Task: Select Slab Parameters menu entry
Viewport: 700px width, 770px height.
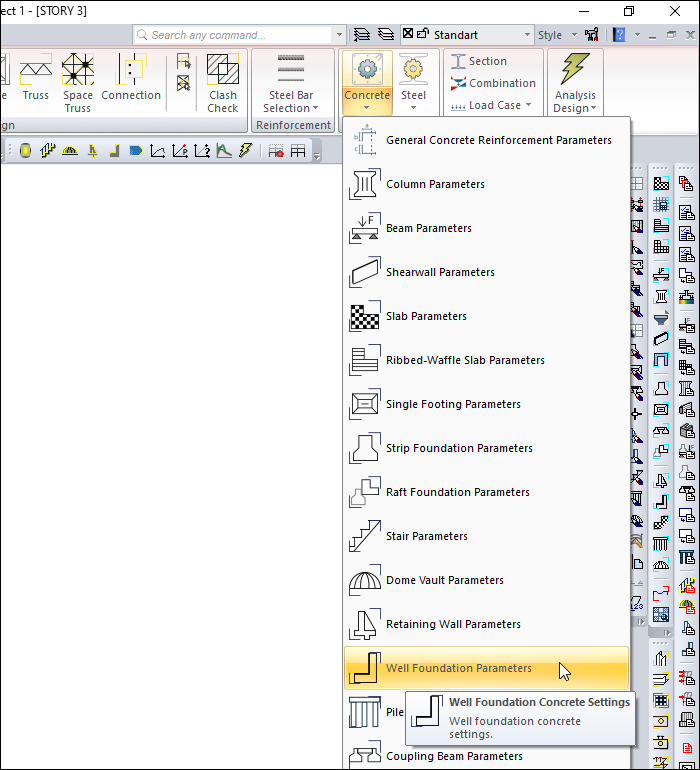Action: pyautogui.click(x=426, y=316)
